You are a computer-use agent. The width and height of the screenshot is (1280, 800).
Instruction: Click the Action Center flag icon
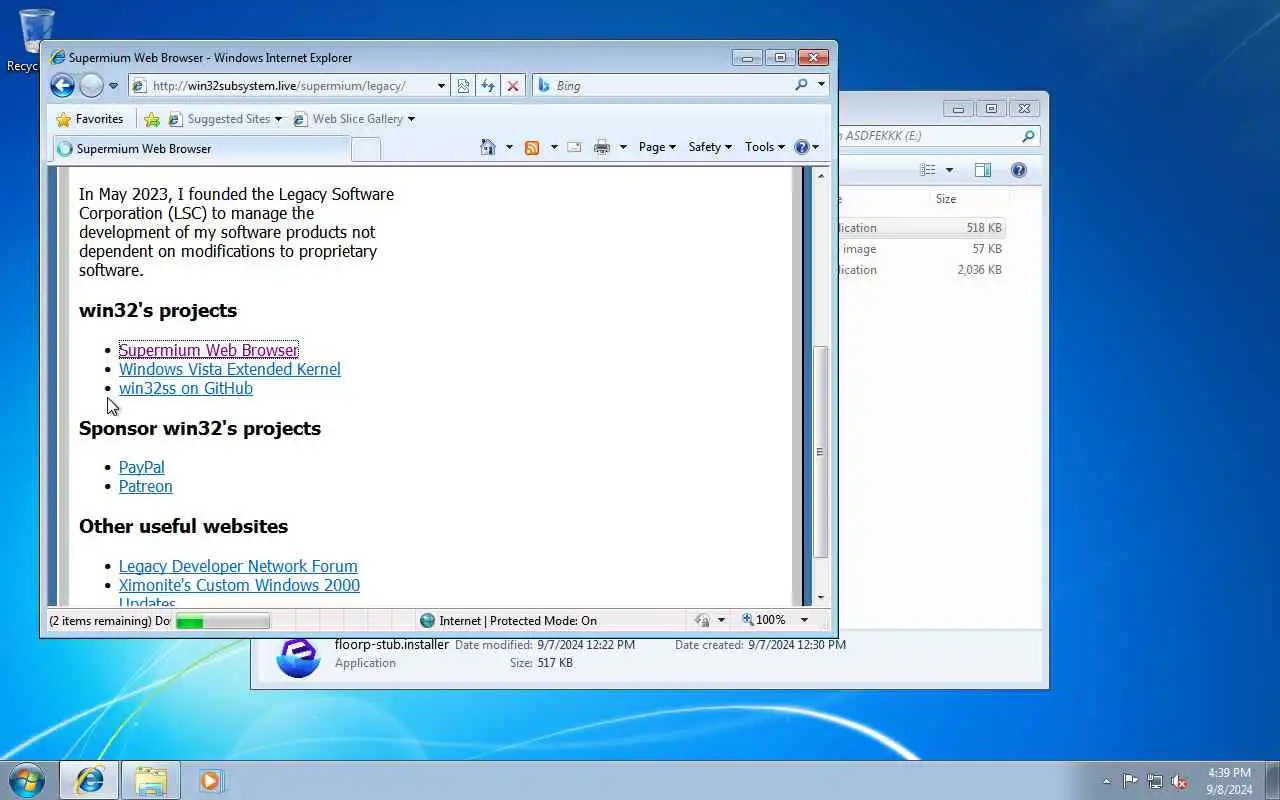(x=1130, y=781)
